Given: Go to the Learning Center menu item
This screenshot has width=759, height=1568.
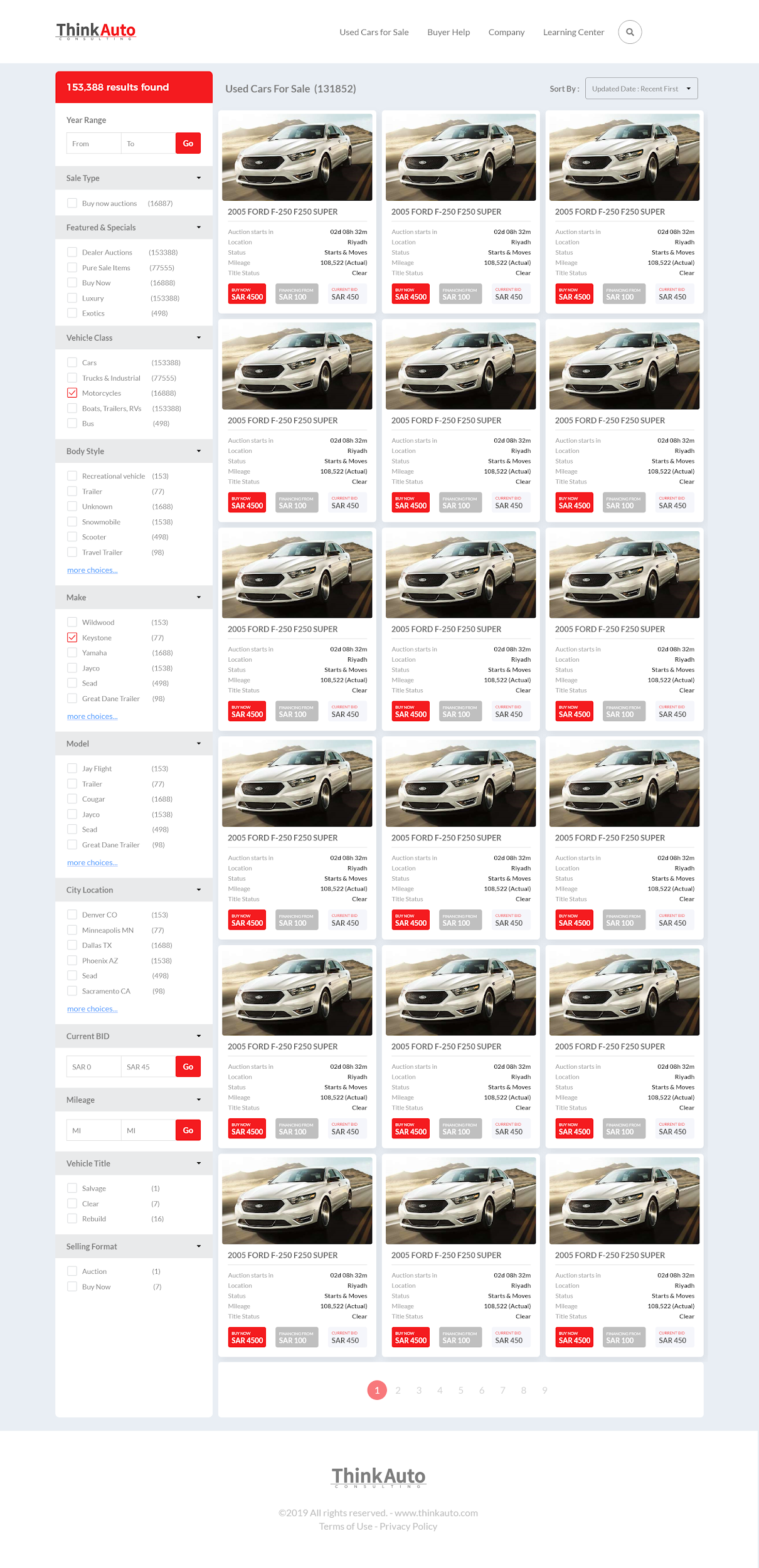Looking at the screenshot, I should [x=573, y=32].
